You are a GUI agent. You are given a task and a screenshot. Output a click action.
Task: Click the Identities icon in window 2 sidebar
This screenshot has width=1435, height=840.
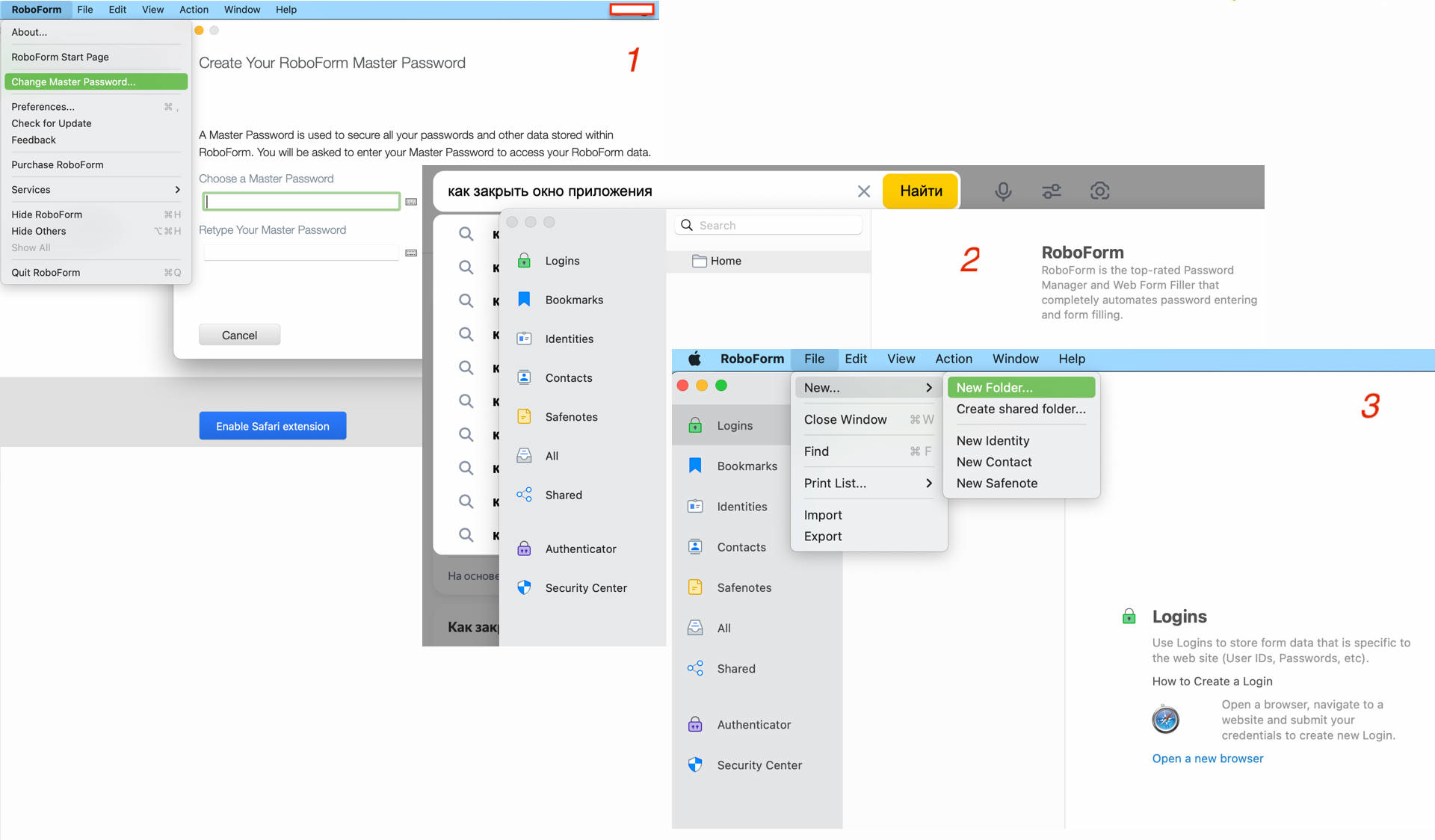coord(524,339)
